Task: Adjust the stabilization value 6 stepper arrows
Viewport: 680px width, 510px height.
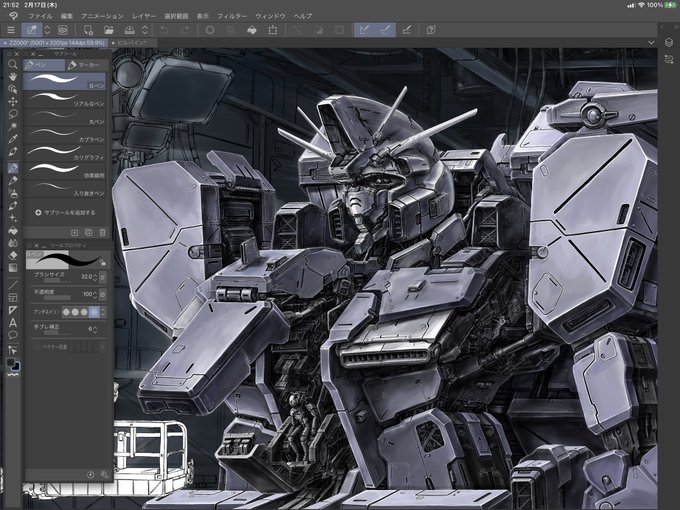Action: [x=95, y=330]
